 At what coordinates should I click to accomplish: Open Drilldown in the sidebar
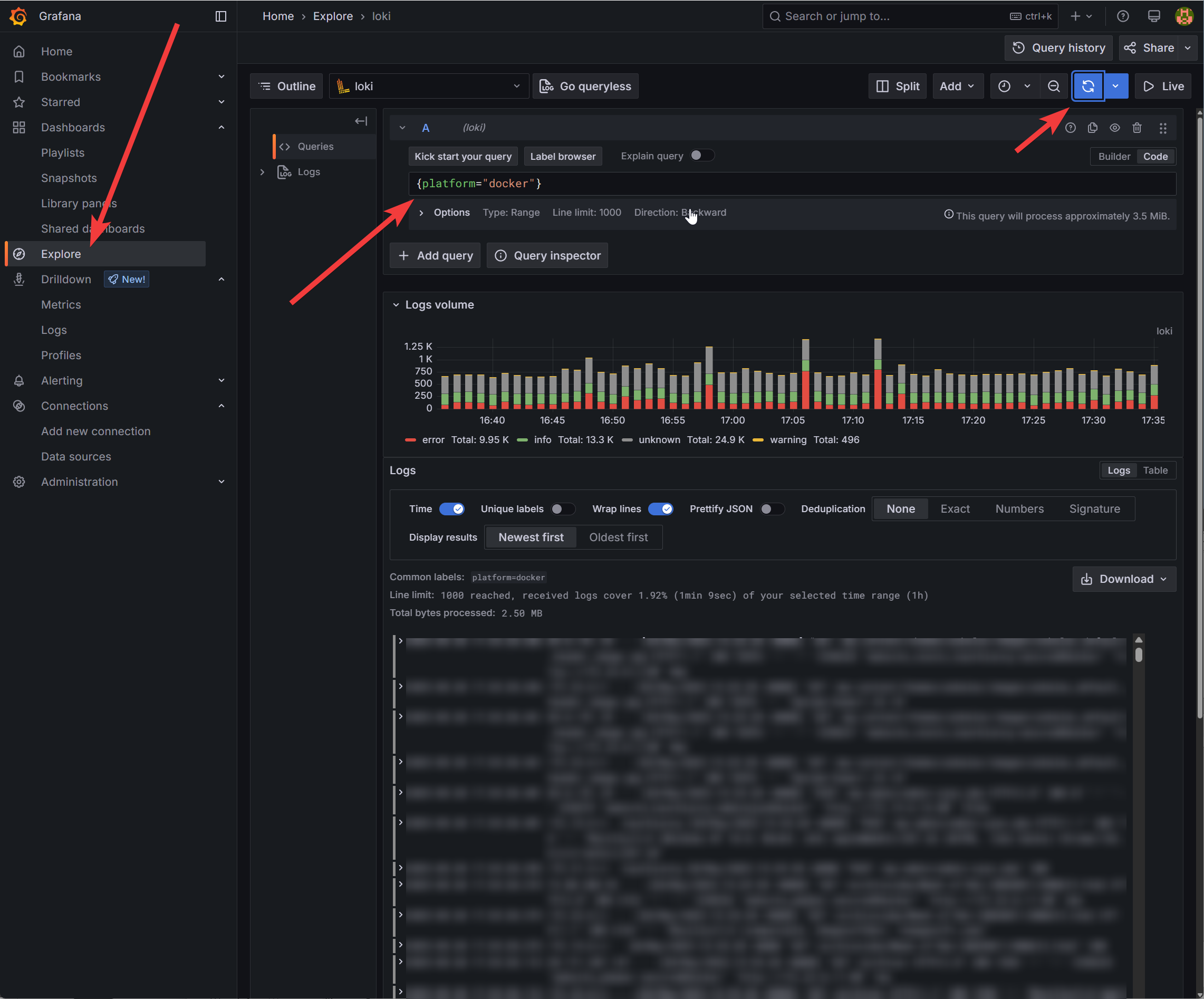[66, 279]
